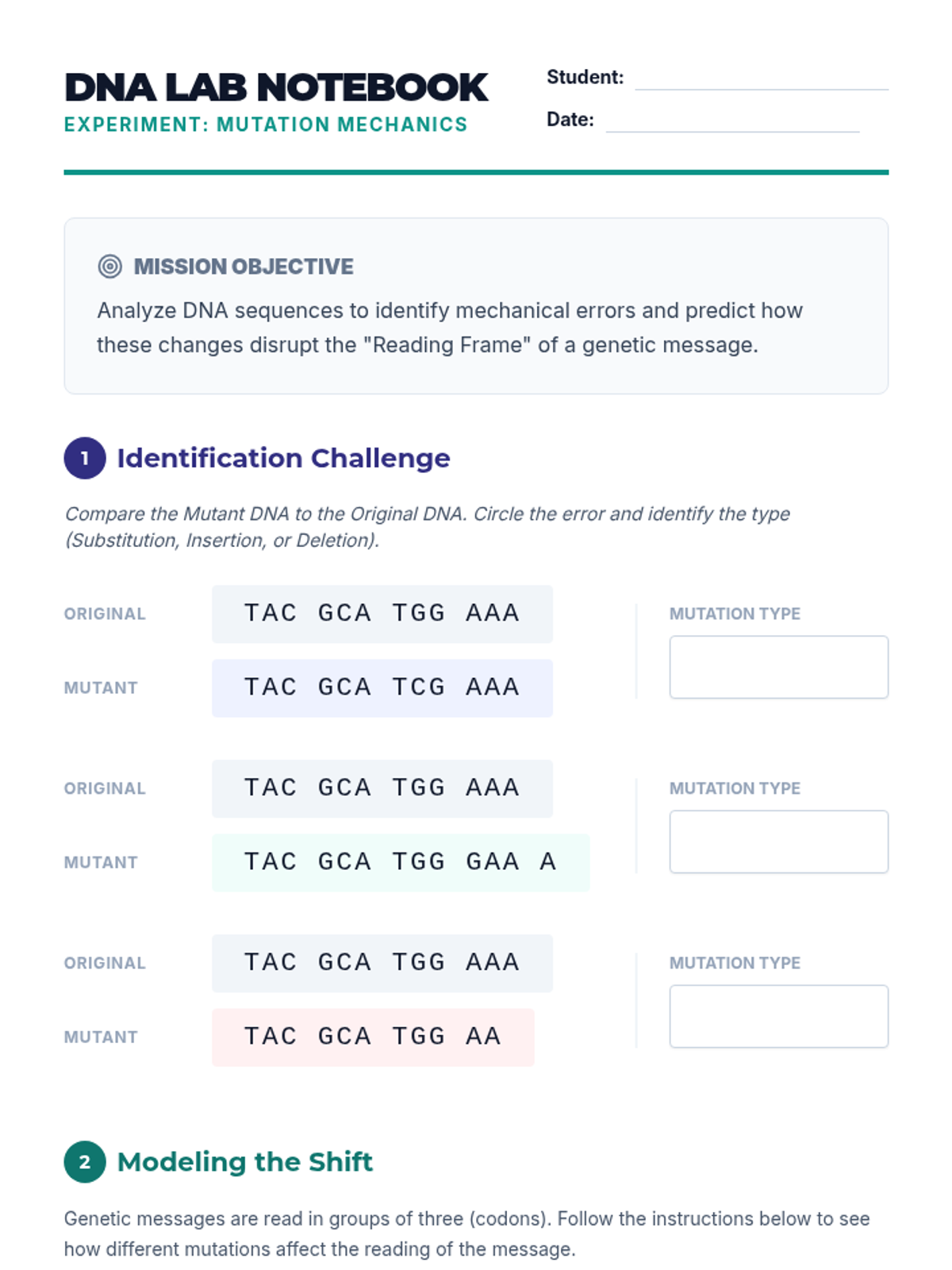Click the Identification Challenge heading

[x=283, y=458]
